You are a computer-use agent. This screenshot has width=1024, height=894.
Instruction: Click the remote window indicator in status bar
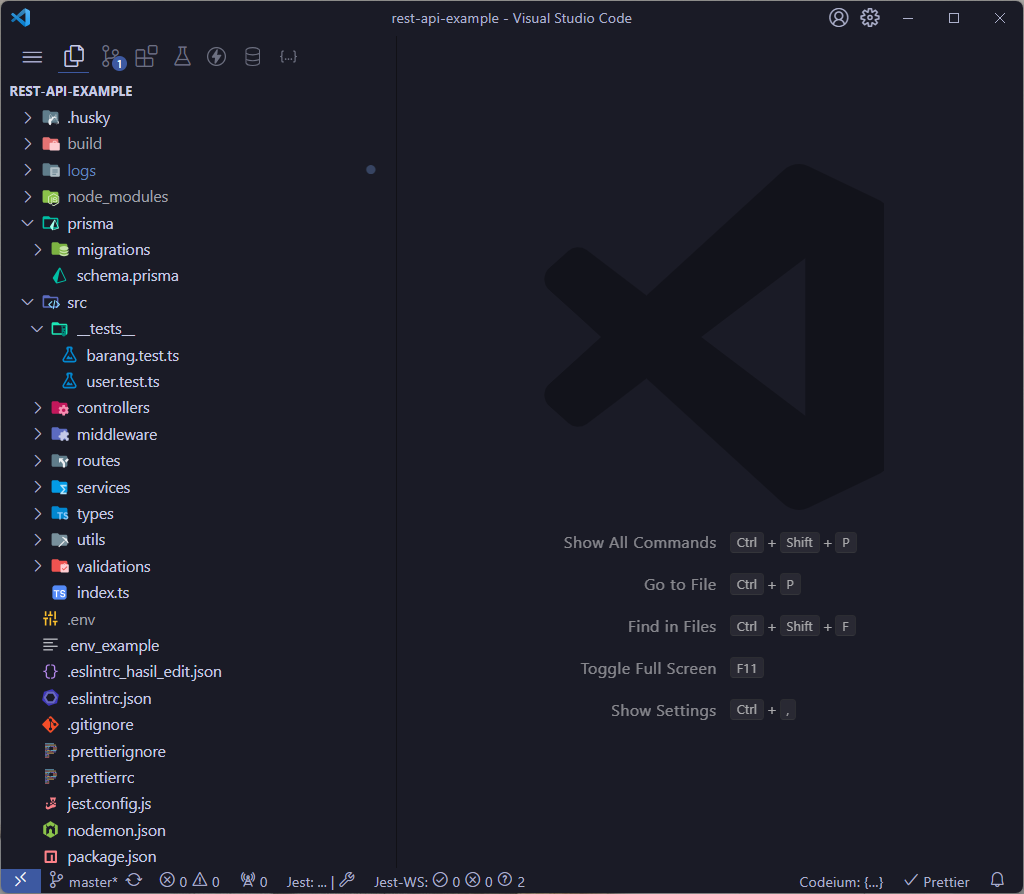click(21, 881)
